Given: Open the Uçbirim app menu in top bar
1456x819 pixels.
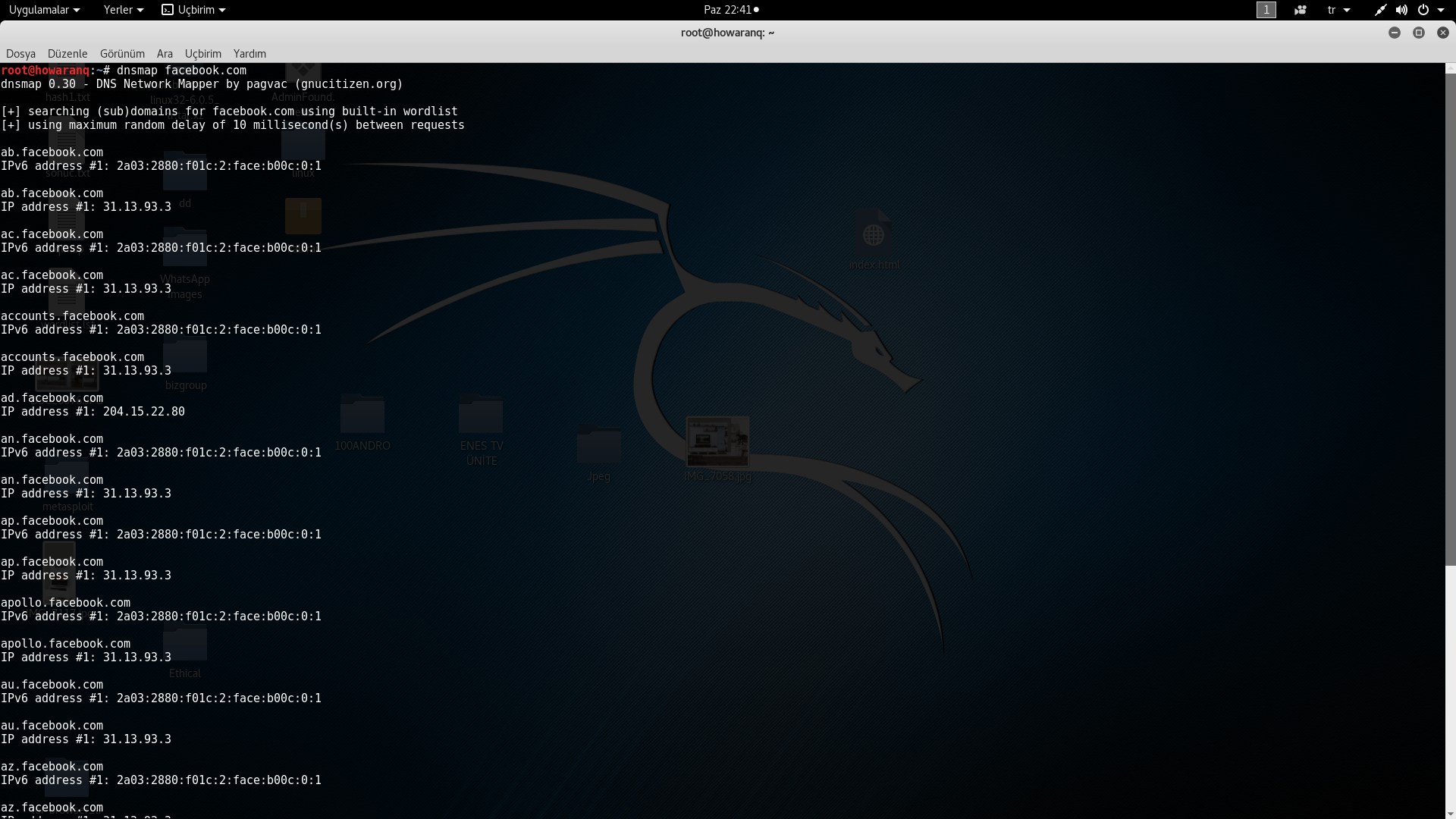Looking at the screenshot, I should tap(193, 10).
